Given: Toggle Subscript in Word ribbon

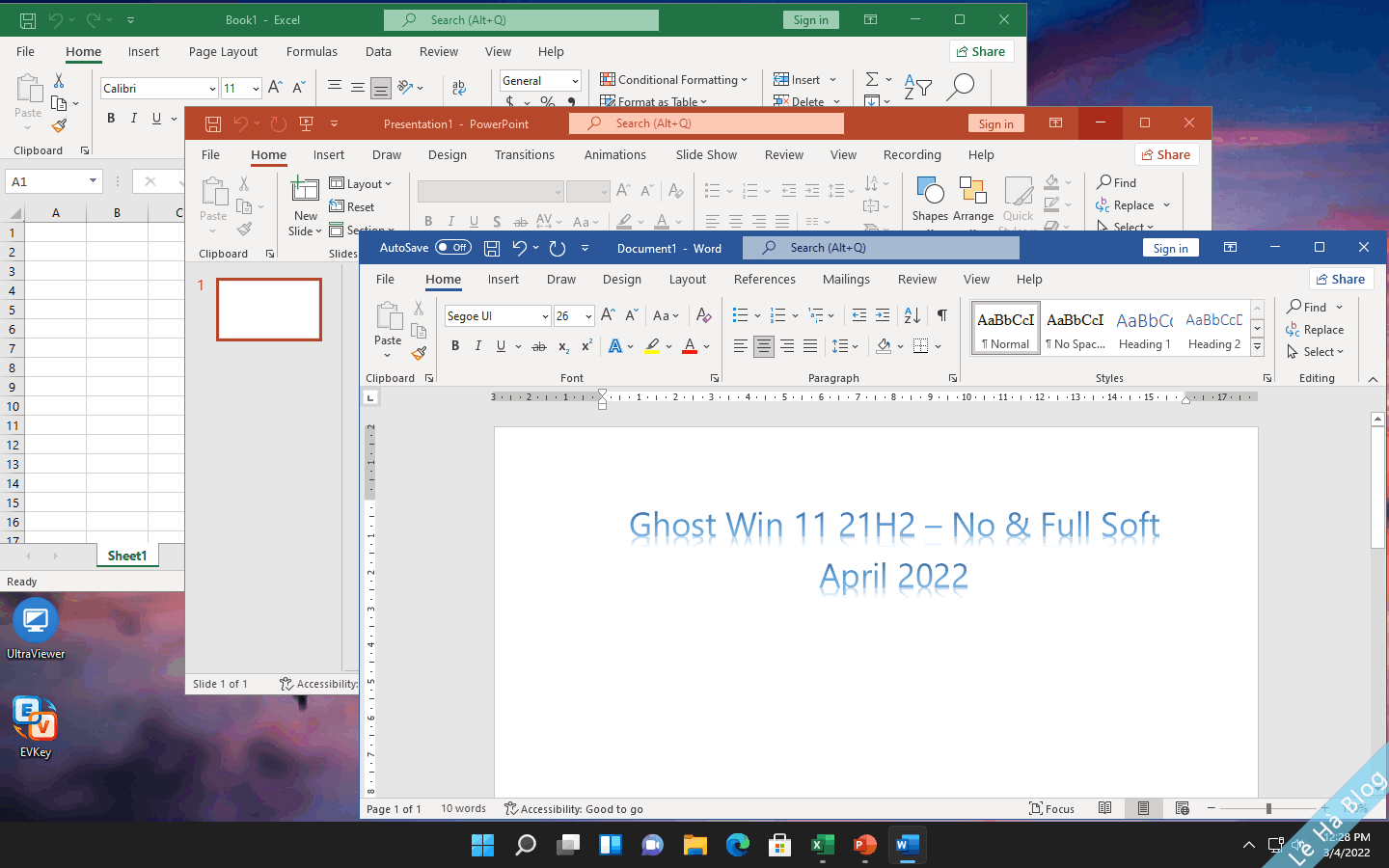Looking at the screenshot, I should pos(563,346).
